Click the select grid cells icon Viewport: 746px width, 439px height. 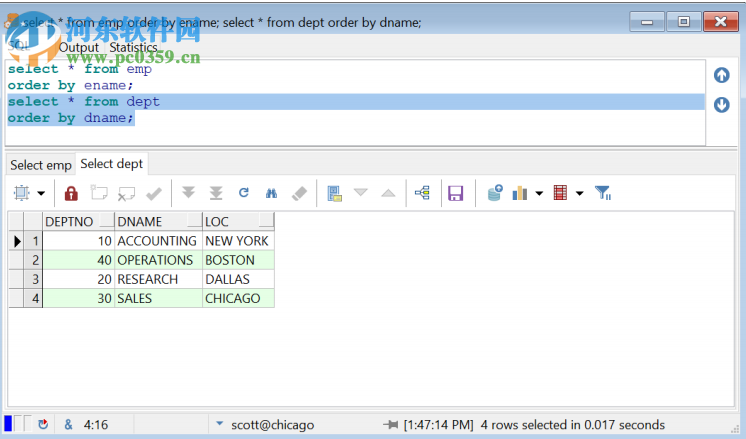pyautogui.click(x=21, y=193)
